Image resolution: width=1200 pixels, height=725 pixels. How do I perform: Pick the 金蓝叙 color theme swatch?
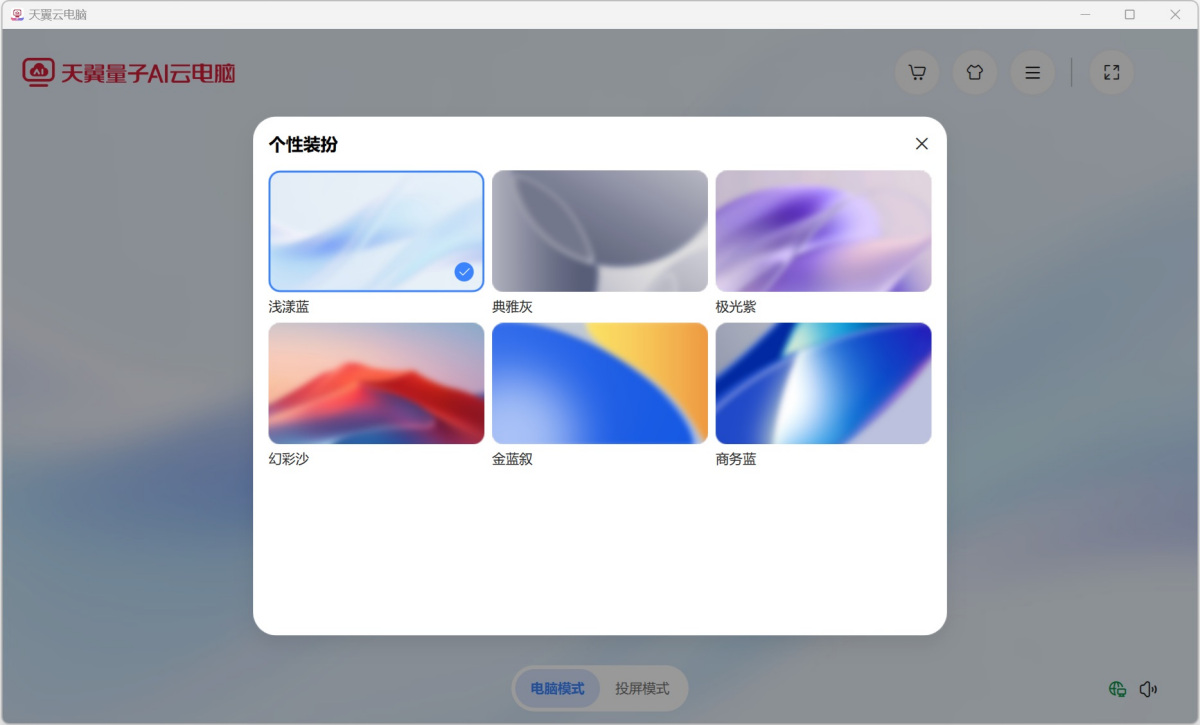click(x=599, y=383)
